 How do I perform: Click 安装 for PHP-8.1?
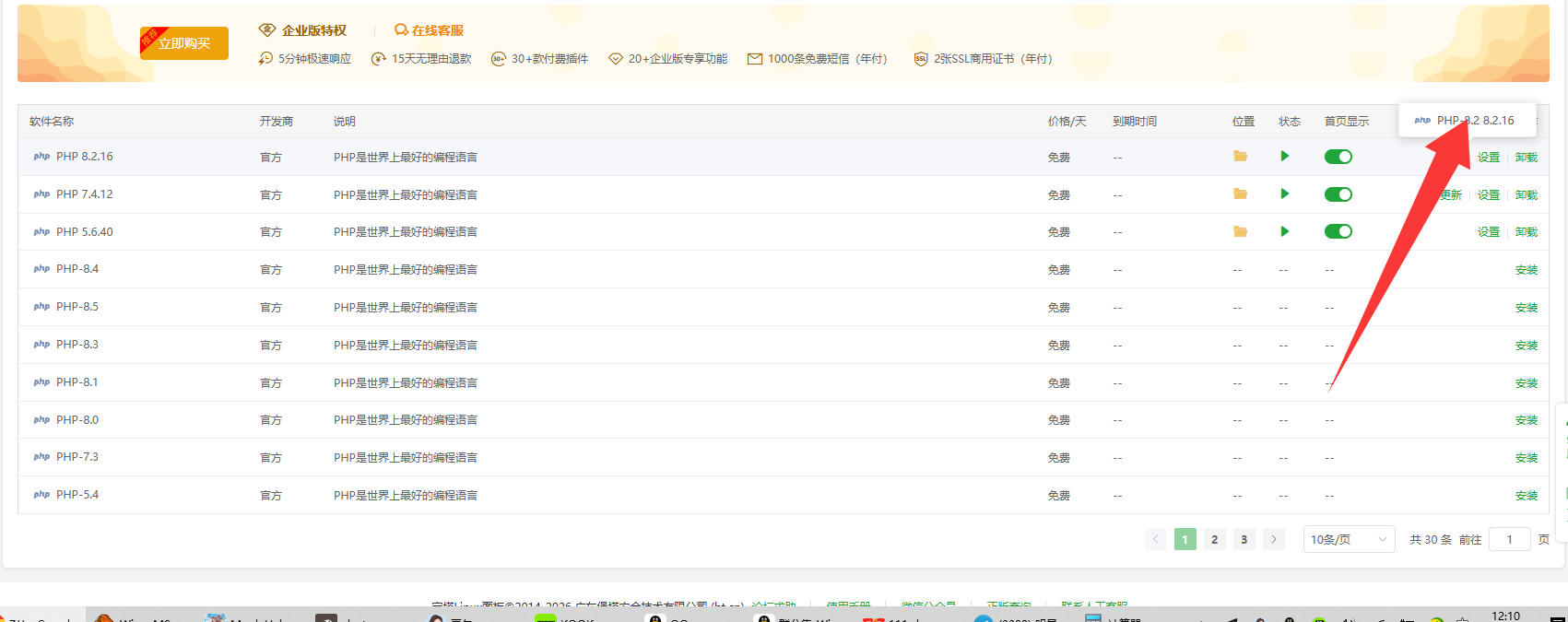(x=1527, y=383)
